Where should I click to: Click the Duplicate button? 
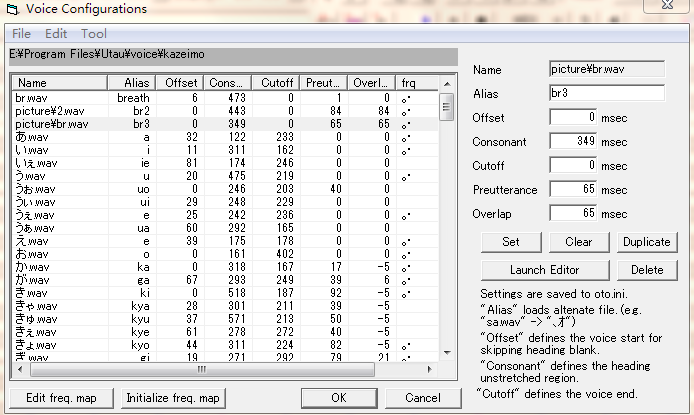click(x=647, y=242)
